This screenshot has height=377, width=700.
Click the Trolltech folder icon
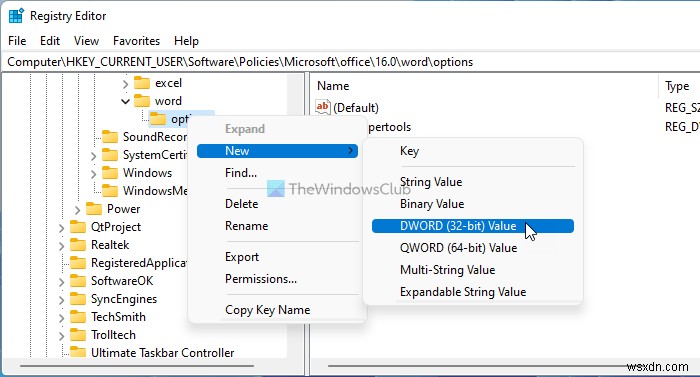pos(78,335)
